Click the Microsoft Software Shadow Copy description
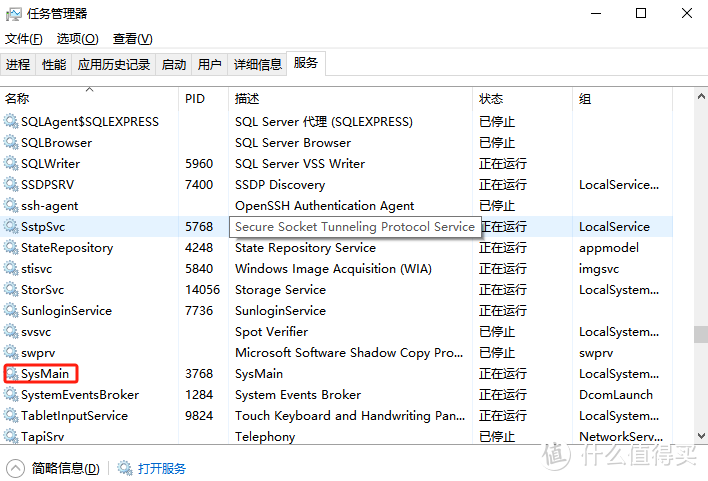Image resolution: width=708 pixels, height=481 pixels. point(349,353)
